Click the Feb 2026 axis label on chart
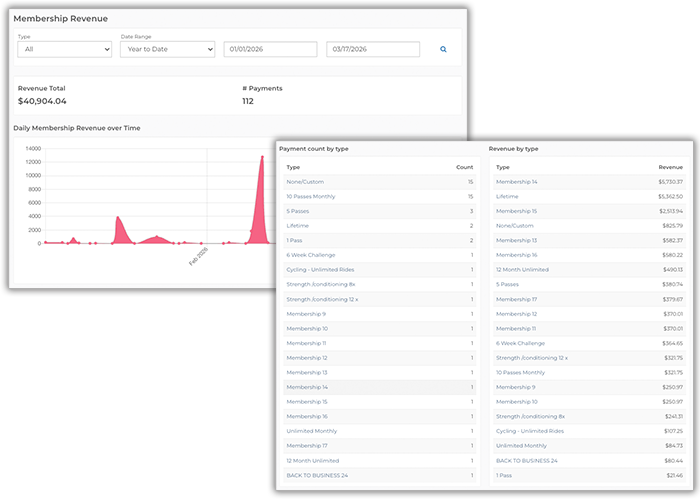 pyautogui.click(x=196, y=256)
